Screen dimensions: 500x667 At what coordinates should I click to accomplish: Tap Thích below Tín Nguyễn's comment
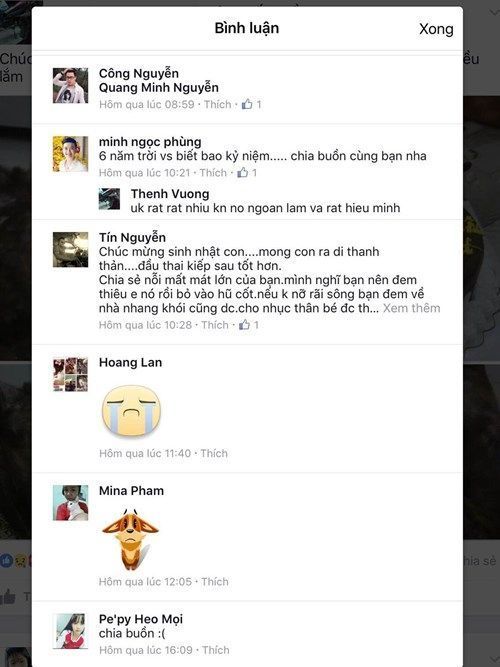215,325
